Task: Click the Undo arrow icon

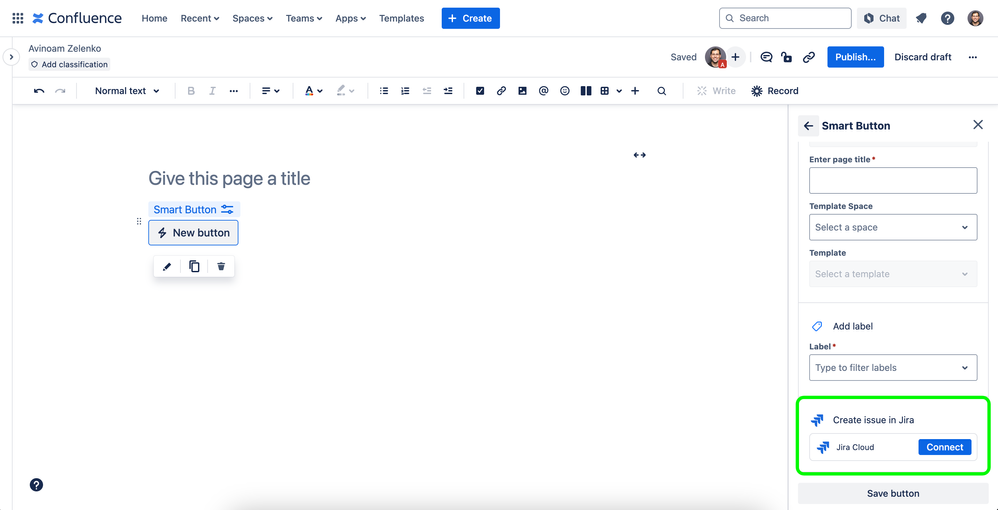Action: (x=39, y=91)
